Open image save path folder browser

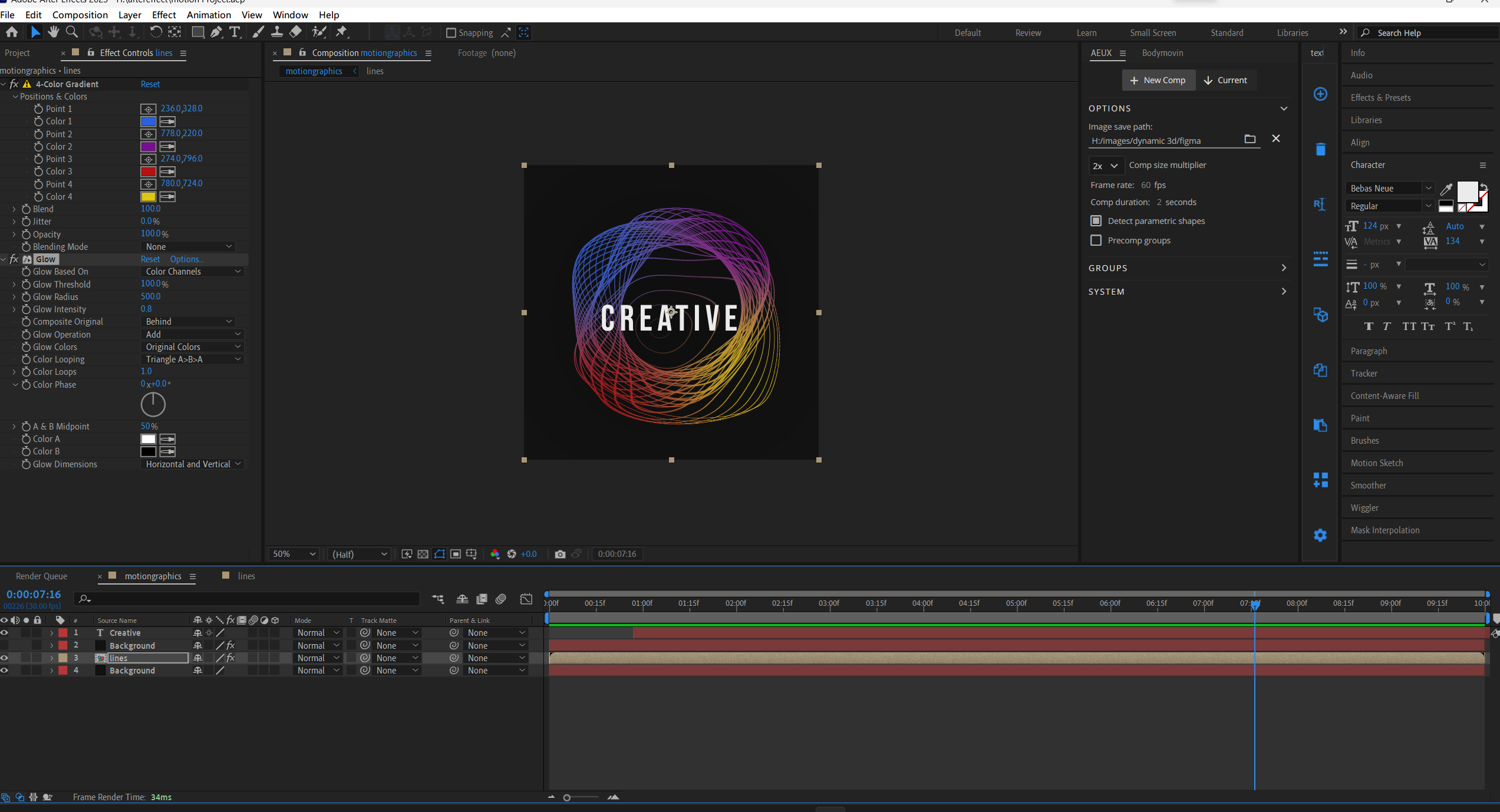tap(1250, 139)
